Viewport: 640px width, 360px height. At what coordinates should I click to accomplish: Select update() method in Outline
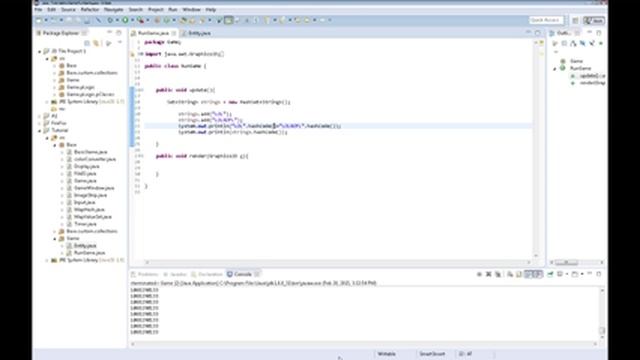click(x=592, y=76)
